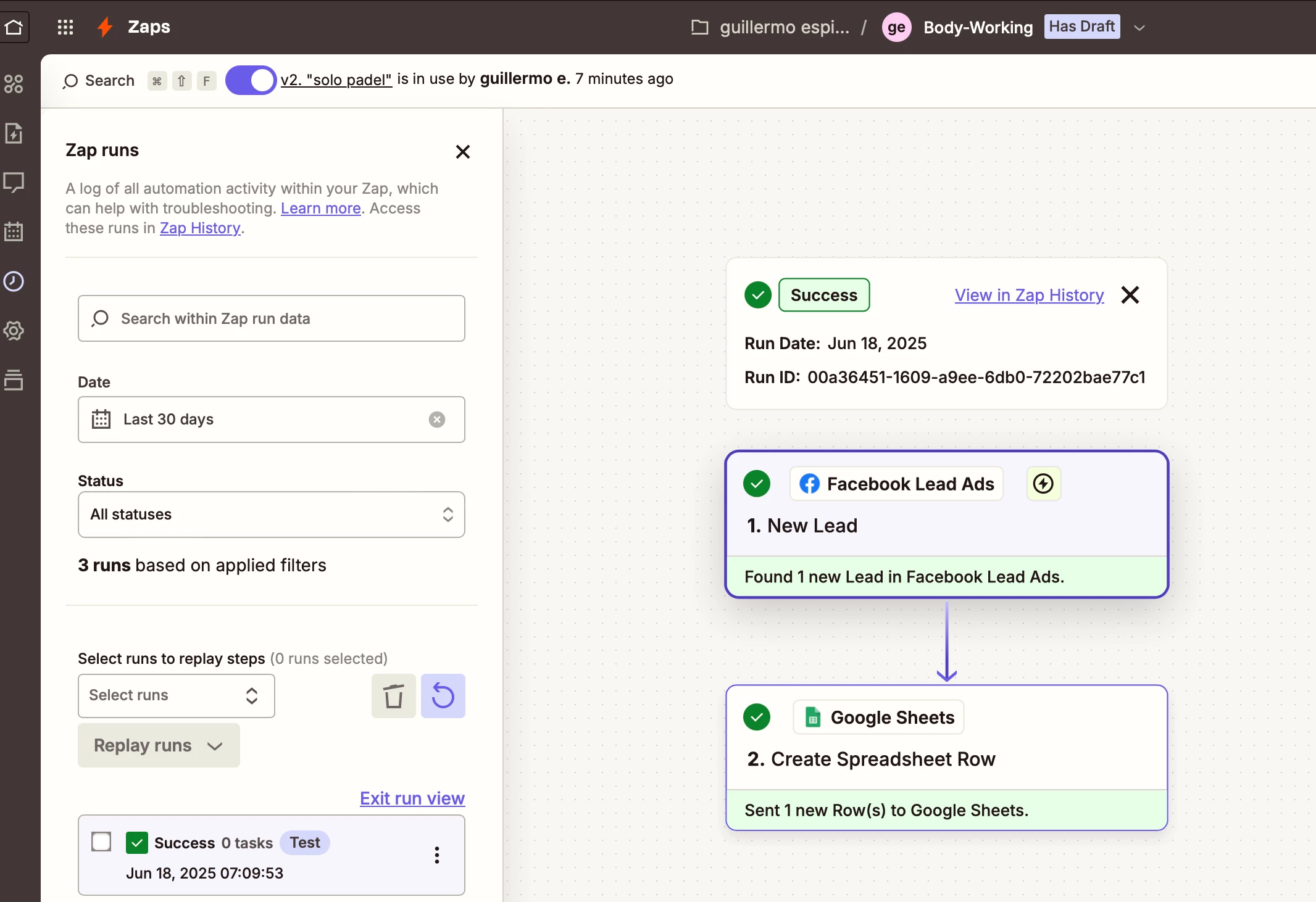Open the versions stack icon in sidebar
Image resolution: width=1316 pixels, height=902 pixels.
point(14,380)
